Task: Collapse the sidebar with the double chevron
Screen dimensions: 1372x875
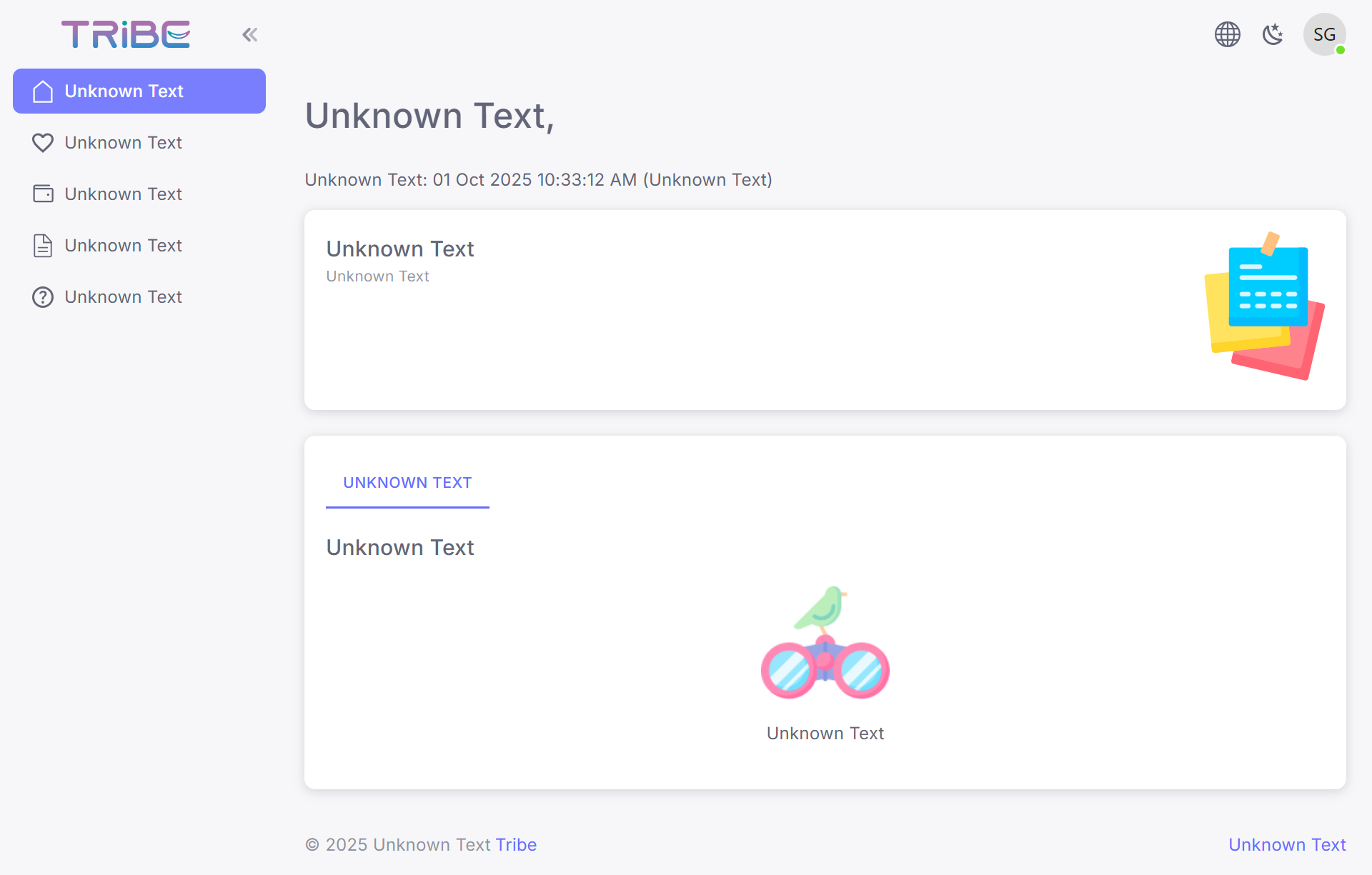Action: pos(249,34)
